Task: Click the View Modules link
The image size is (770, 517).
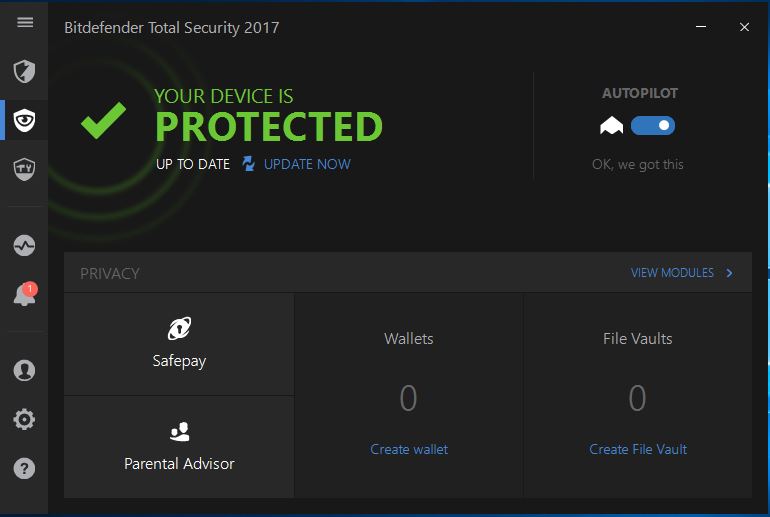Action: pyautogui.click(x=672, y=273)
